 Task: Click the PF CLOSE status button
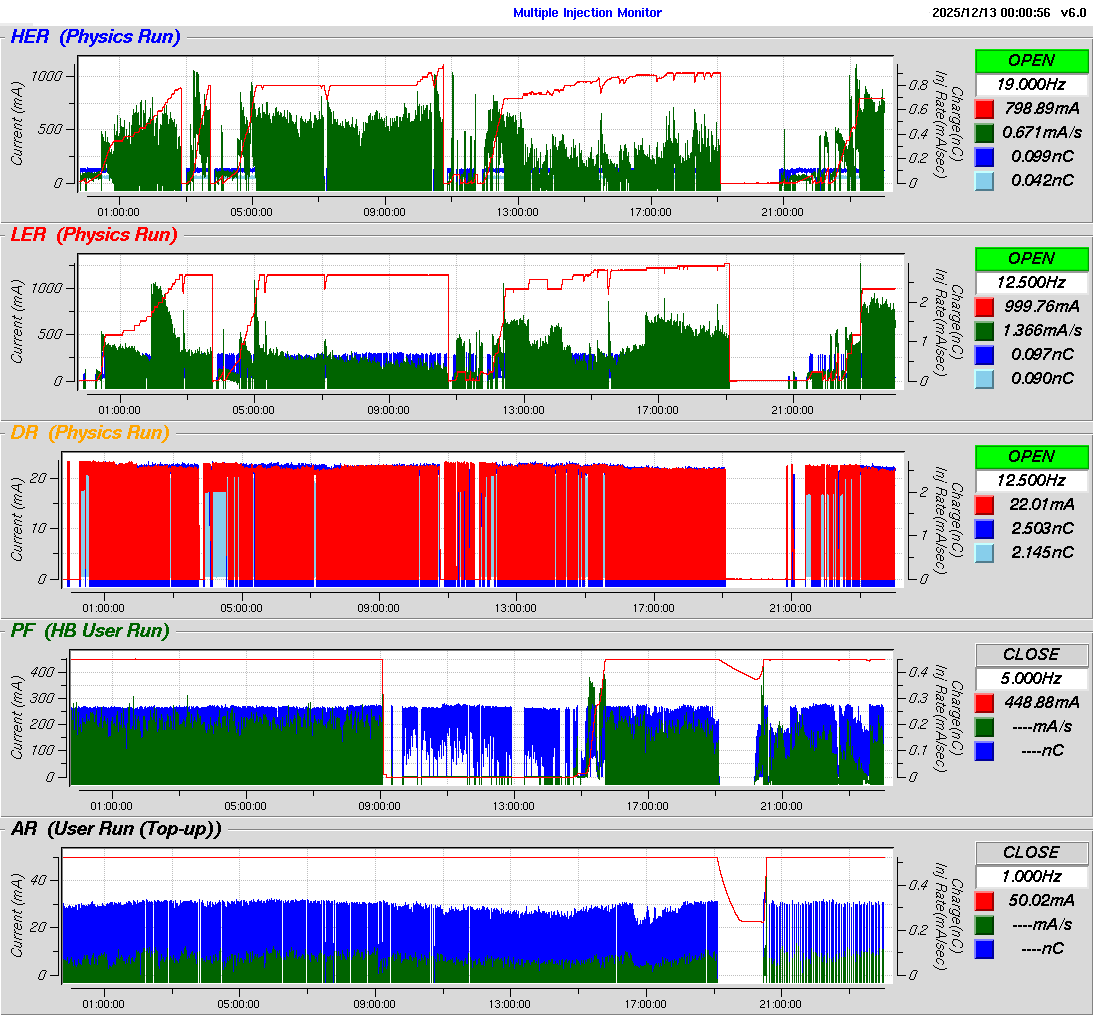[1031, 654]
